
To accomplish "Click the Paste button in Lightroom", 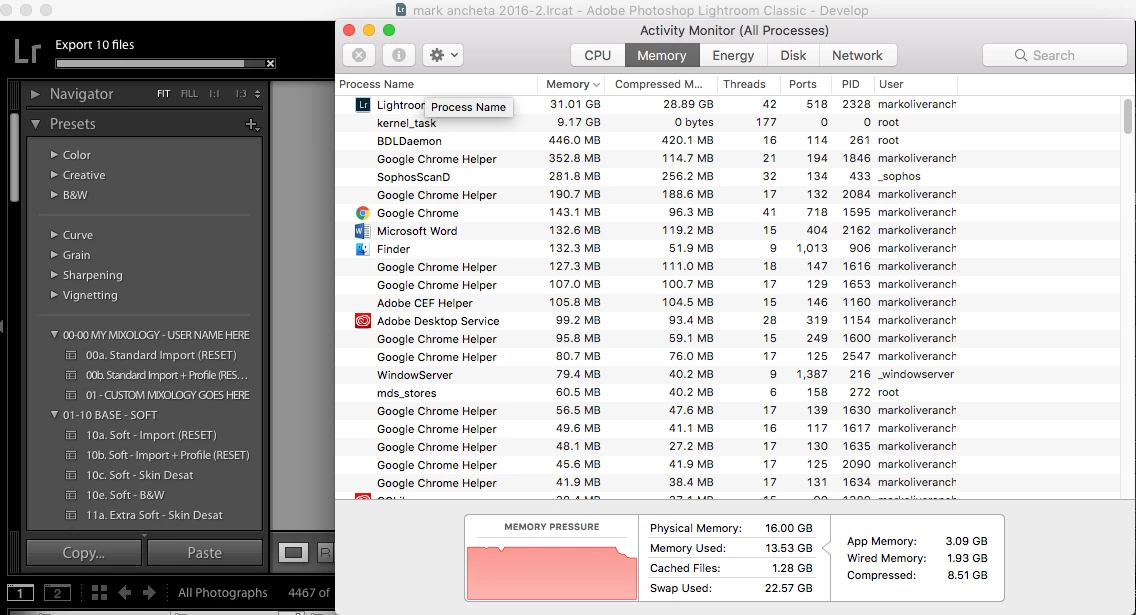I will pyautogui.click(x=204, y=553).
